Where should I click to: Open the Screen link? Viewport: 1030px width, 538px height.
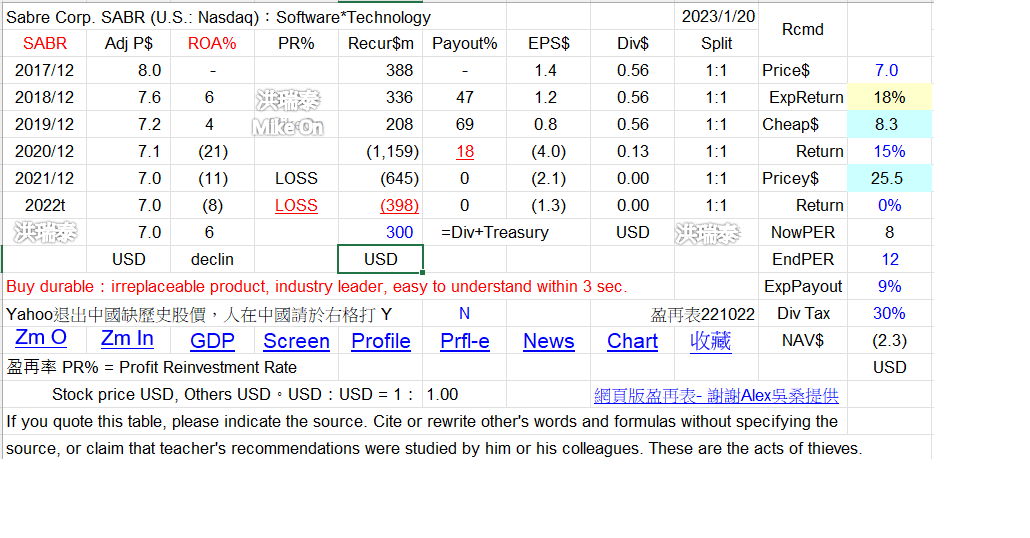coord(296,341)
